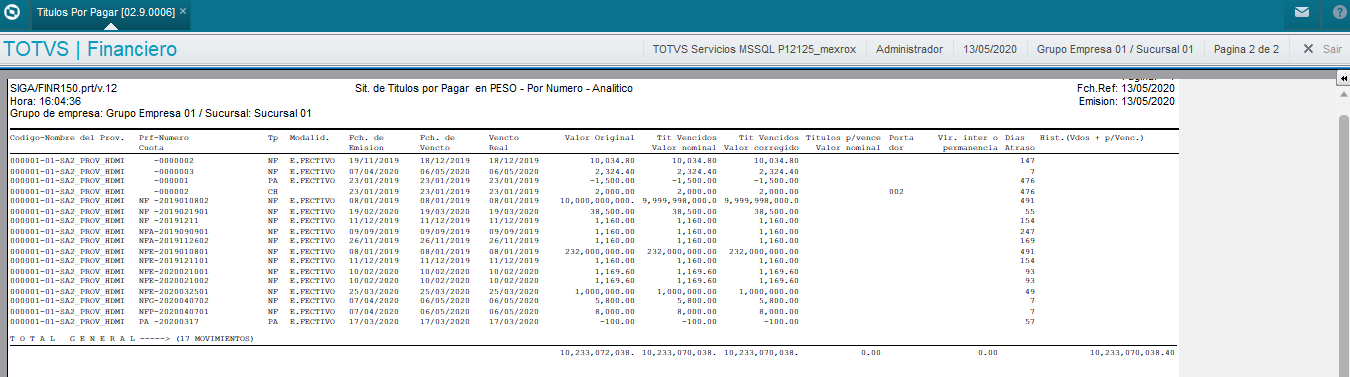Screen dimensions: 1350x377
Task: Click days overdue value 247
Action: click(1026, 232)
